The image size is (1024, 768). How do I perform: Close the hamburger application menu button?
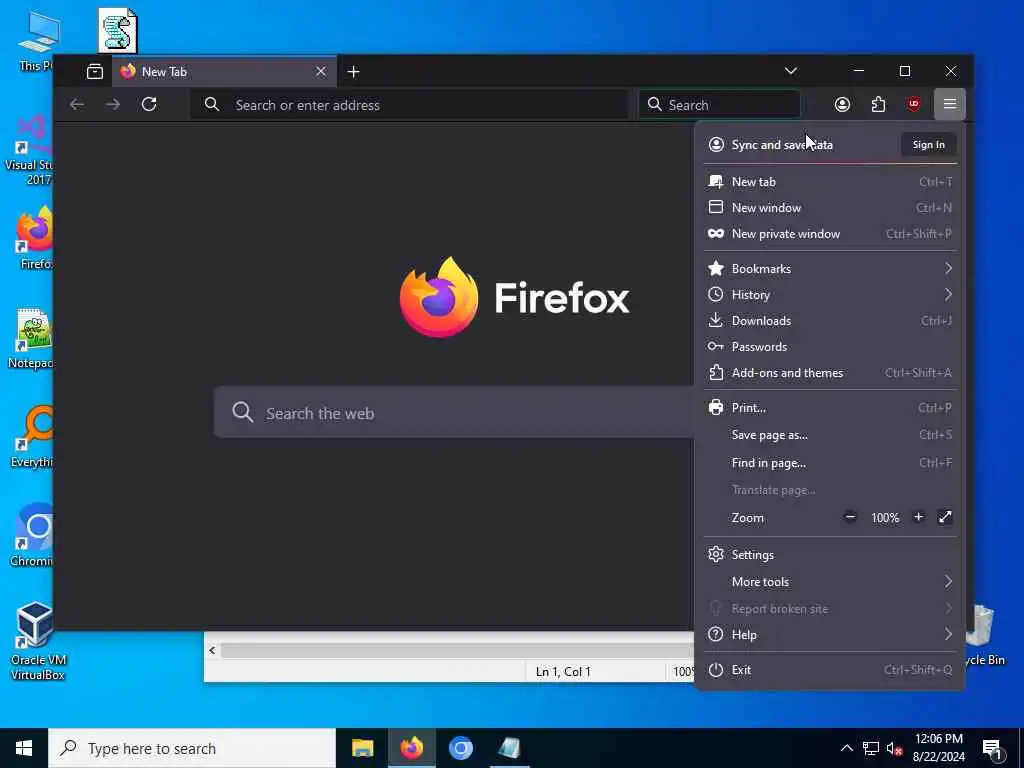click(x=950, y=104)
